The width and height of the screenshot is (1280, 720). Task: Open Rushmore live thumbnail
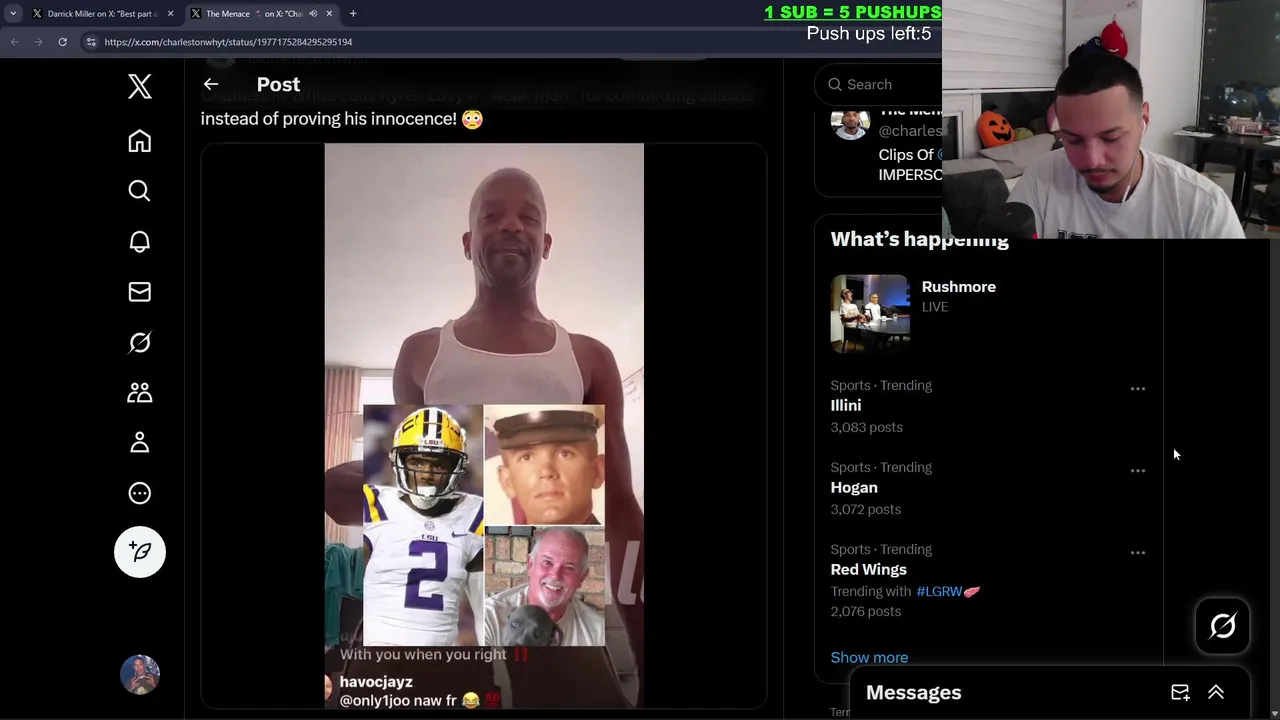(870, 314)
